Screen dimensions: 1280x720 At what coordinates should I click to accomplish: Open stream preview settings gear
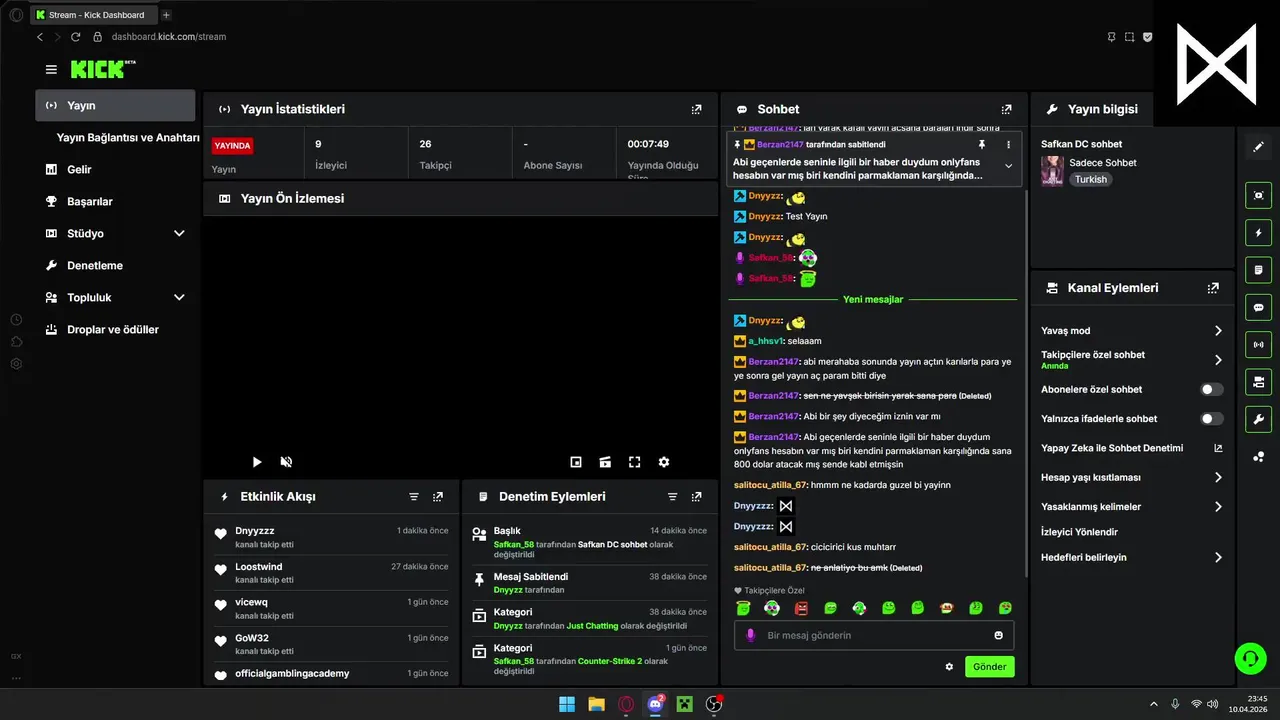click(663, 462)
